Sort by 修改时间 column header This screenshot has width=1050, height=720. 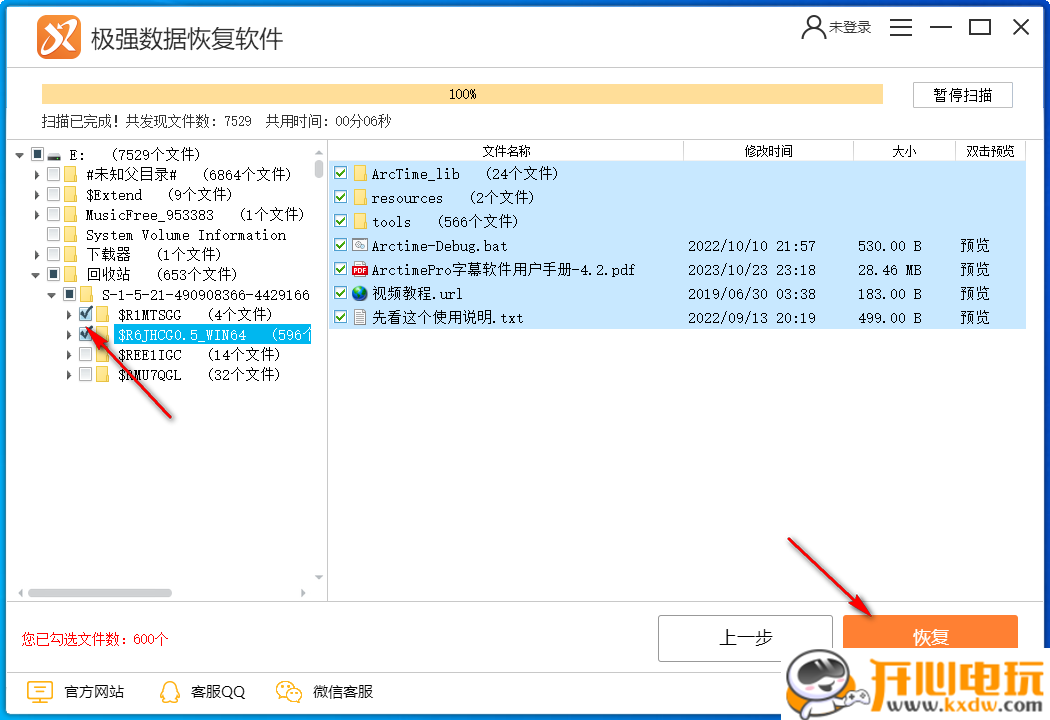point(769,151)
